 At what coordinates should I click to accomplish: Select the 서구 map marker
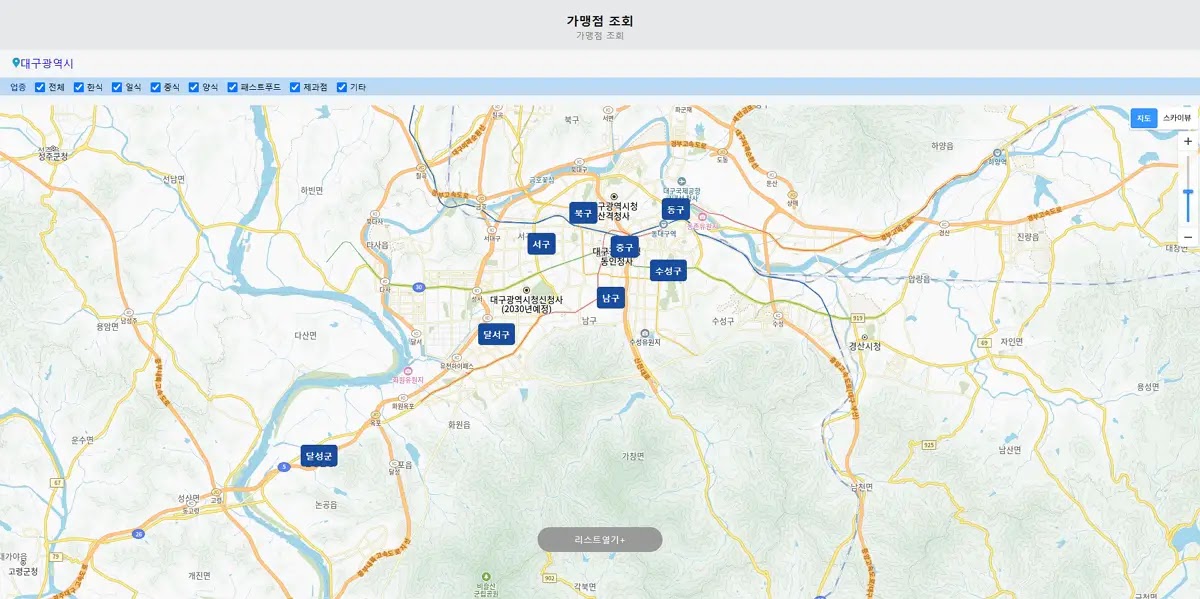pos(542,244)
